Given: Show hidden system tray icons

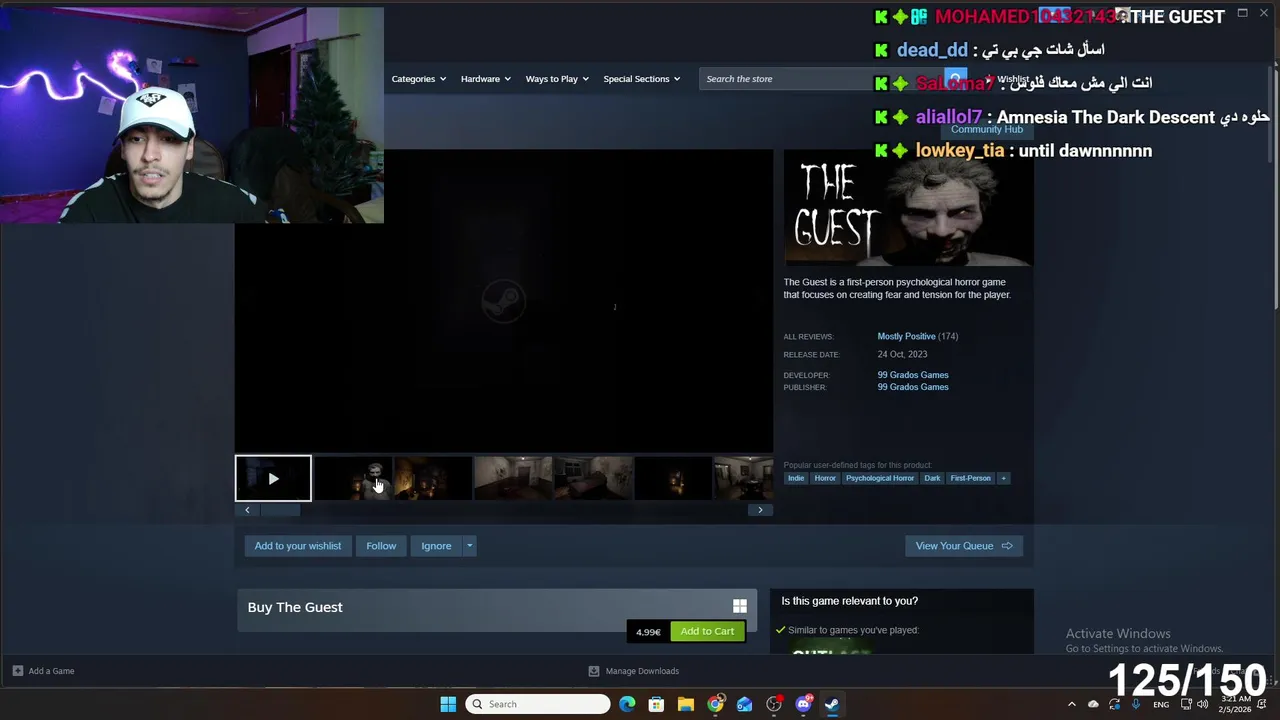Looking at the screenshot, I should [x=1072, y=704].
